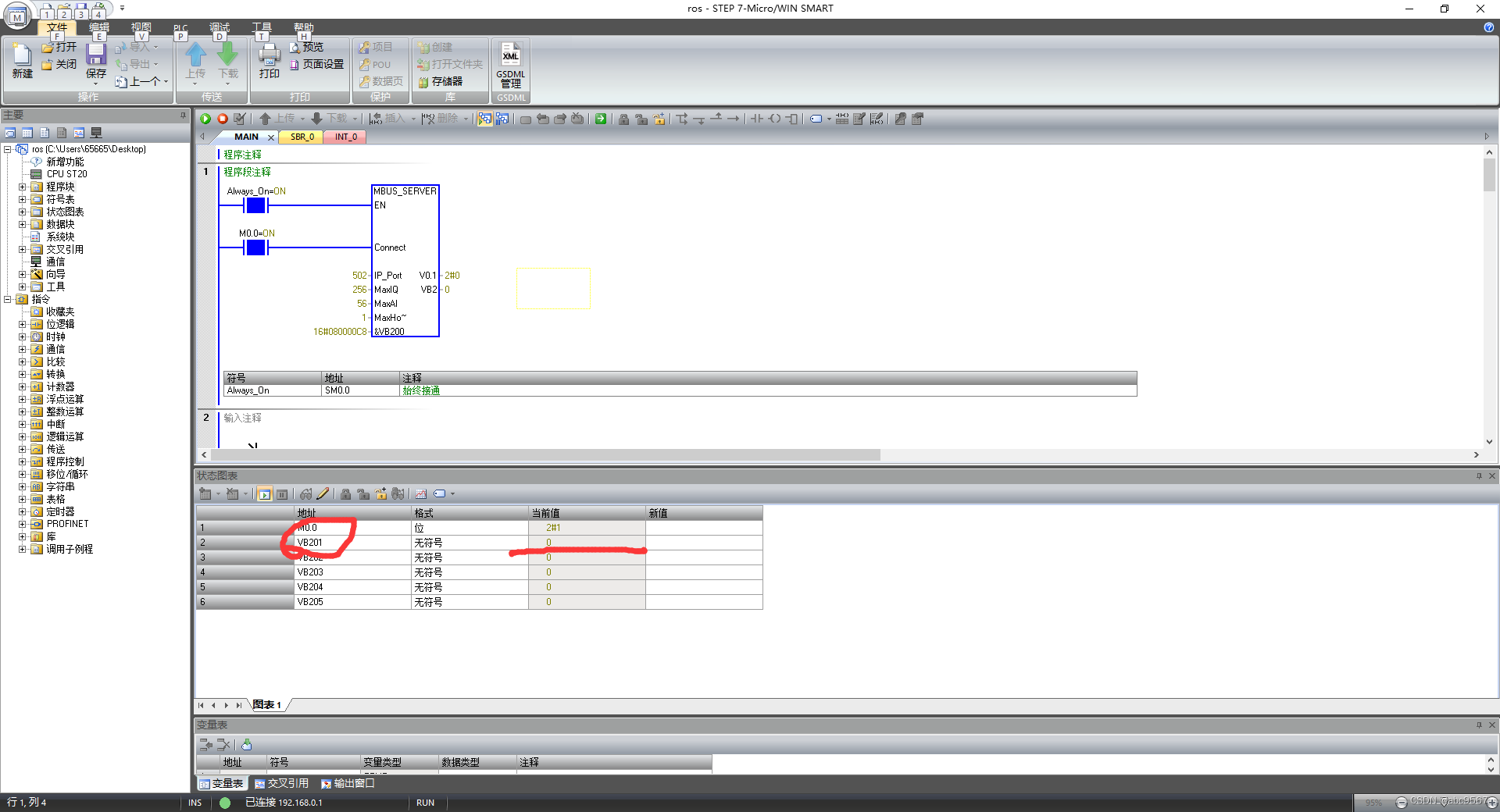The height and width of the screenshot is (812, 1500).
Task: Click the green go-to arrow toolbar icon
Action: pyautogui.click(x=601, y=119)
